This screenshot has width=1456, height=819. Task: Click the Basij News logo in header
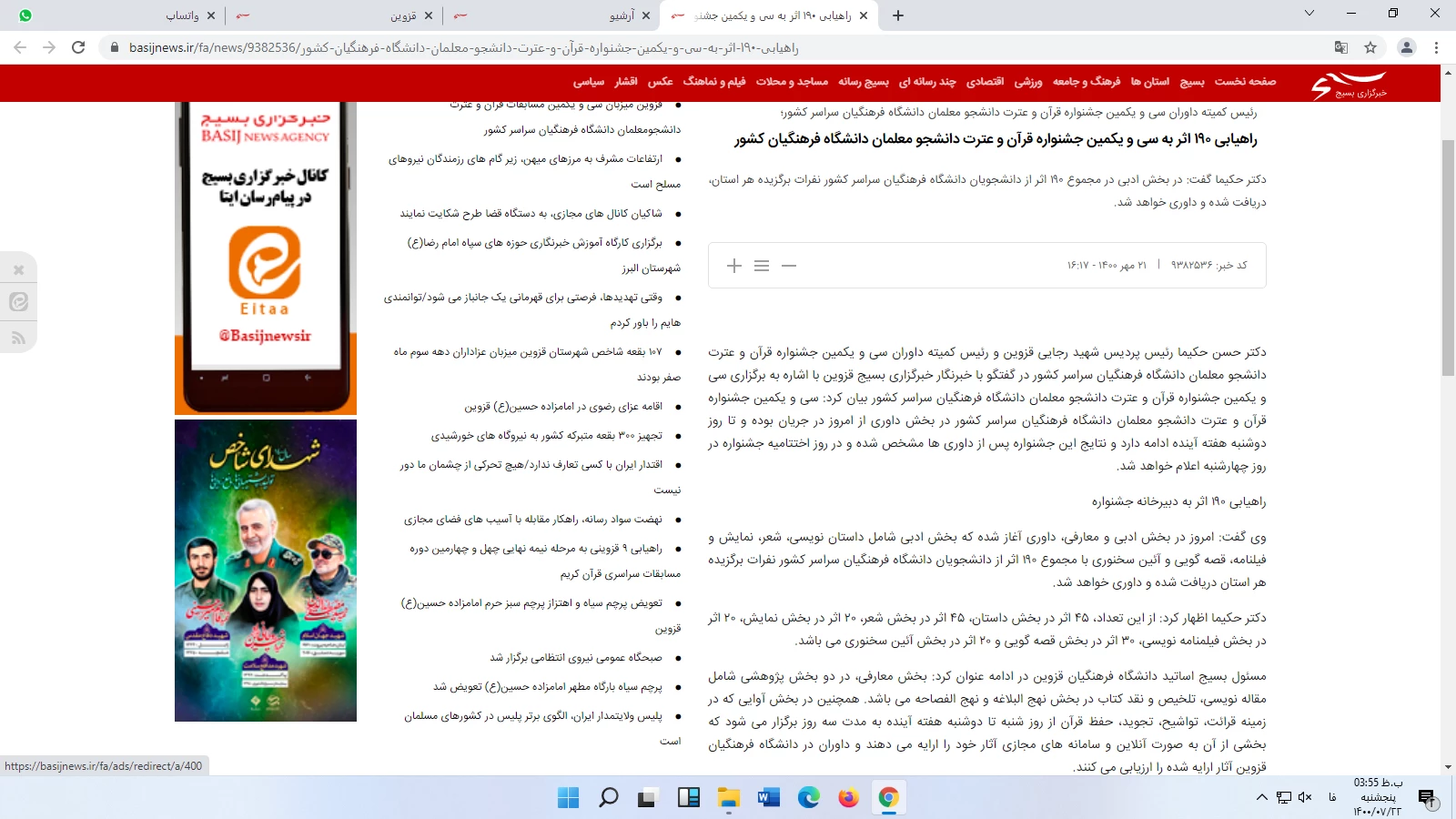(x=1349, y=85)
